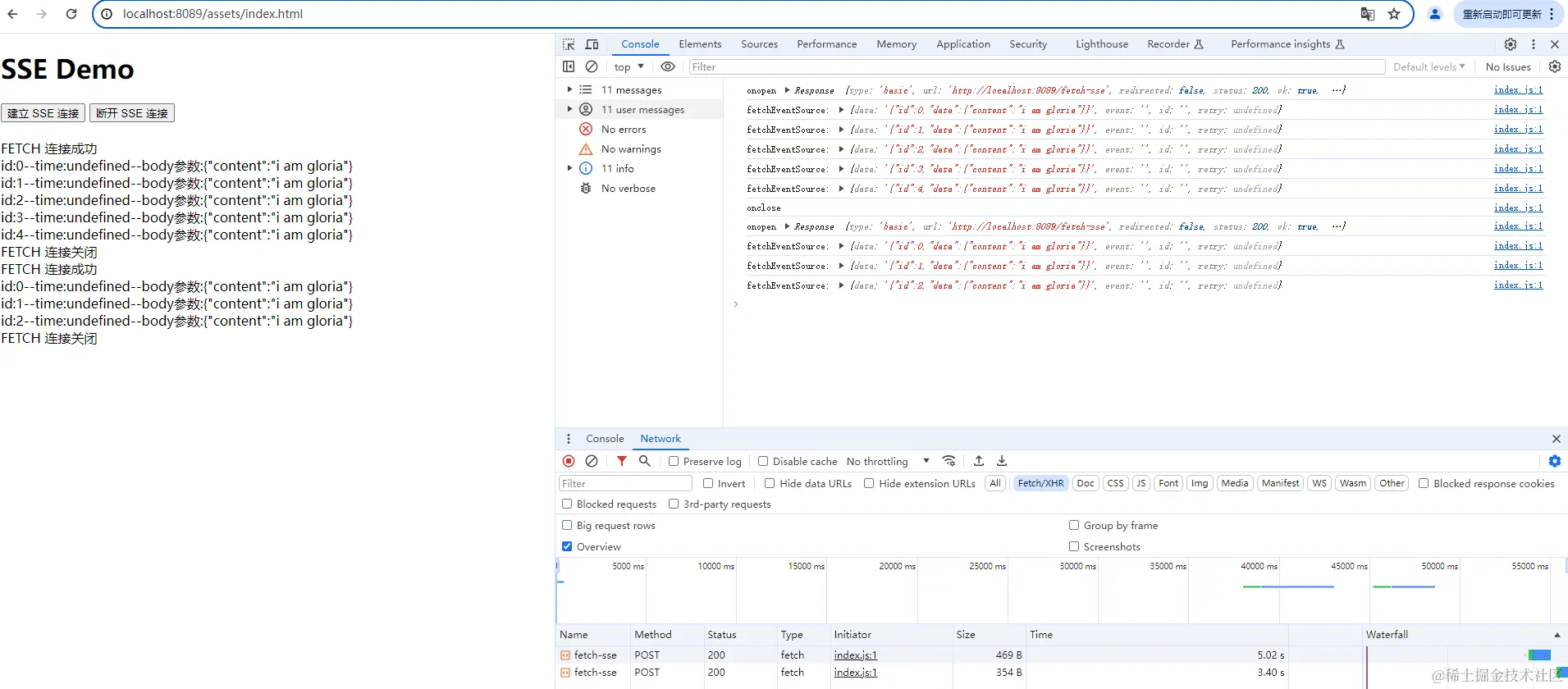Check Blocked requests
1568x689 pixels.
567,504
